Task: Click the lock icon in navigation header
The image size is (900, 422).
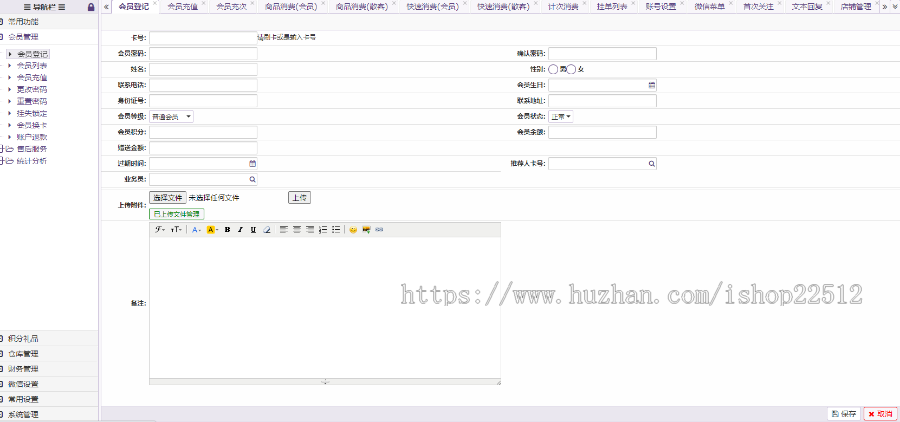Action: point(91,7)
